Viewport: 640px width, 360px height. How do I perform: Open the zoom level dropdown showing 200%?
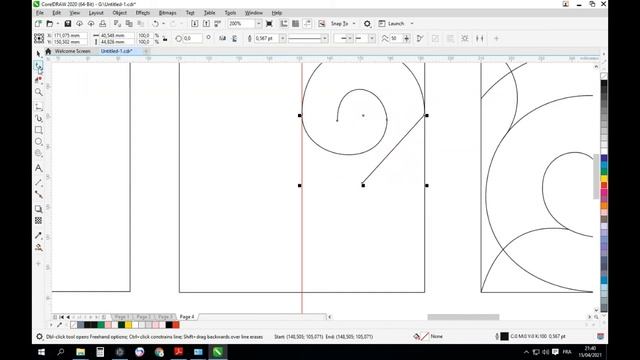(258, 24)
